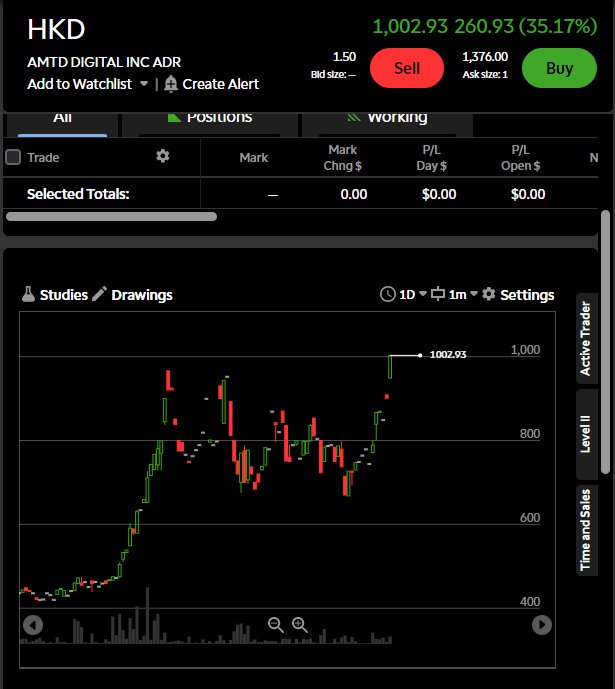Open Studies flask icon
Image resolution: width=615 pixels, height=689 pixels.
tap(29, 294)
